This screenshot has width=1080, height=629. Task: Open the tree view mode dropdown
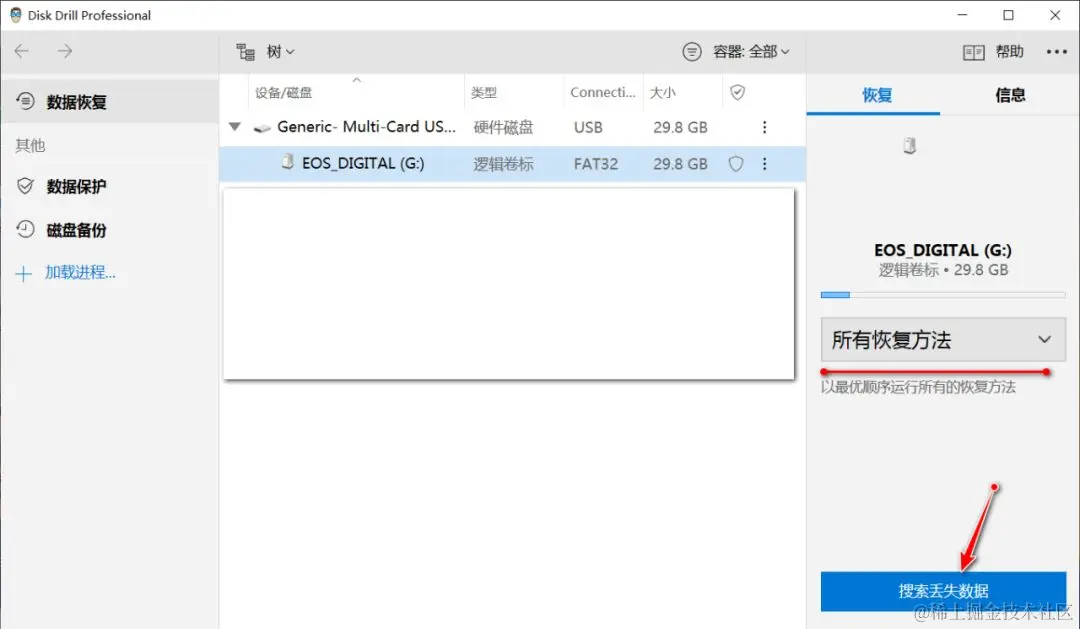(280, 52)
